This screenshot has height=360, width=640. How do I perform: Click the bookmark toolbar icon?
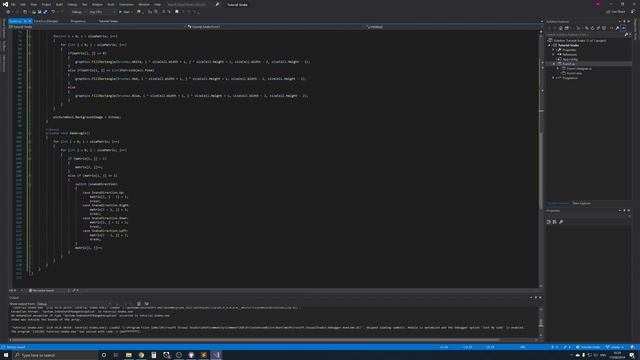(x=177, y=12)
